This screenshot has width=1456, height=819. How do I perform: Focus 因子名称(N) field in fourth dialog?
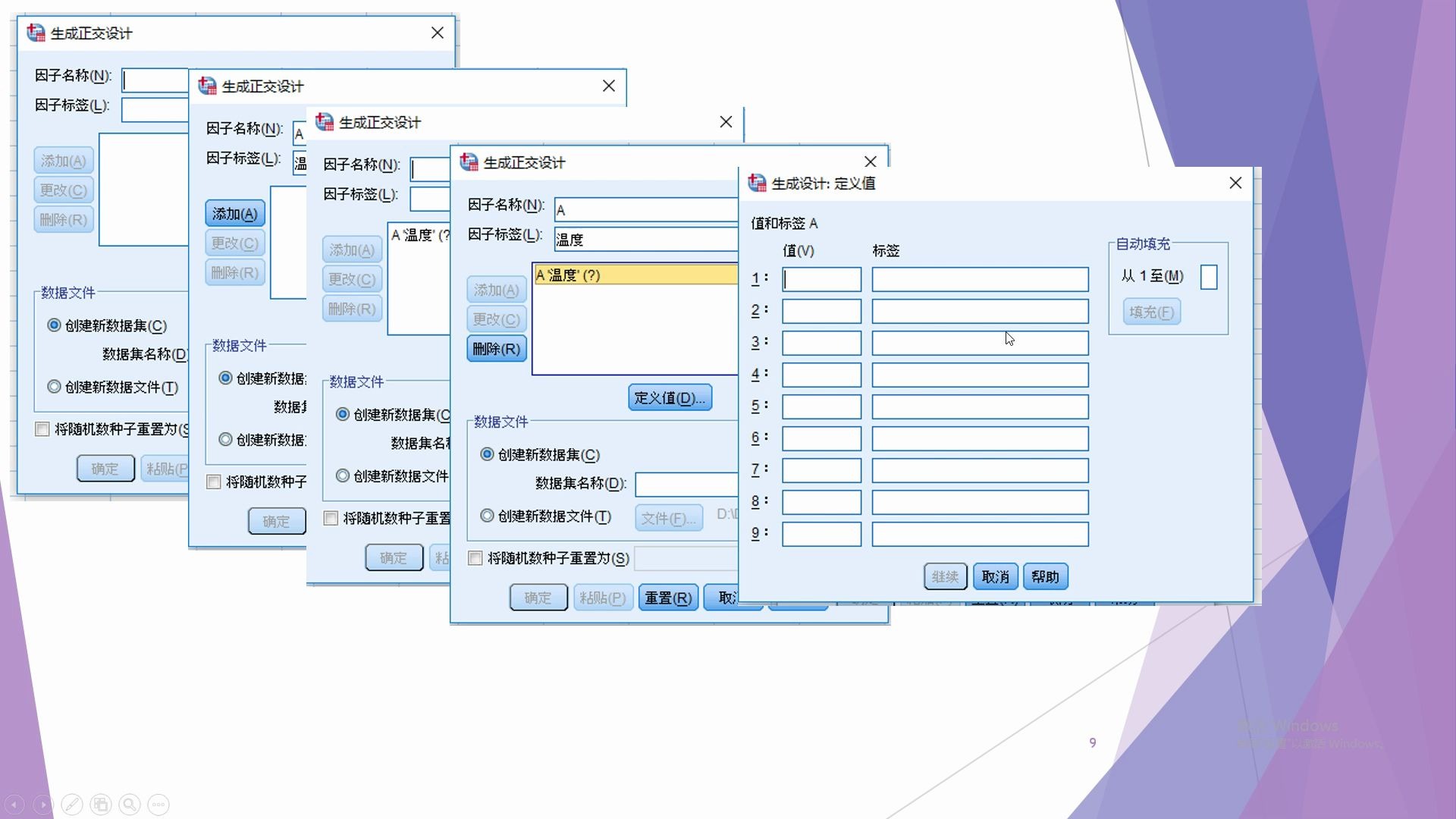coord(646,209)
